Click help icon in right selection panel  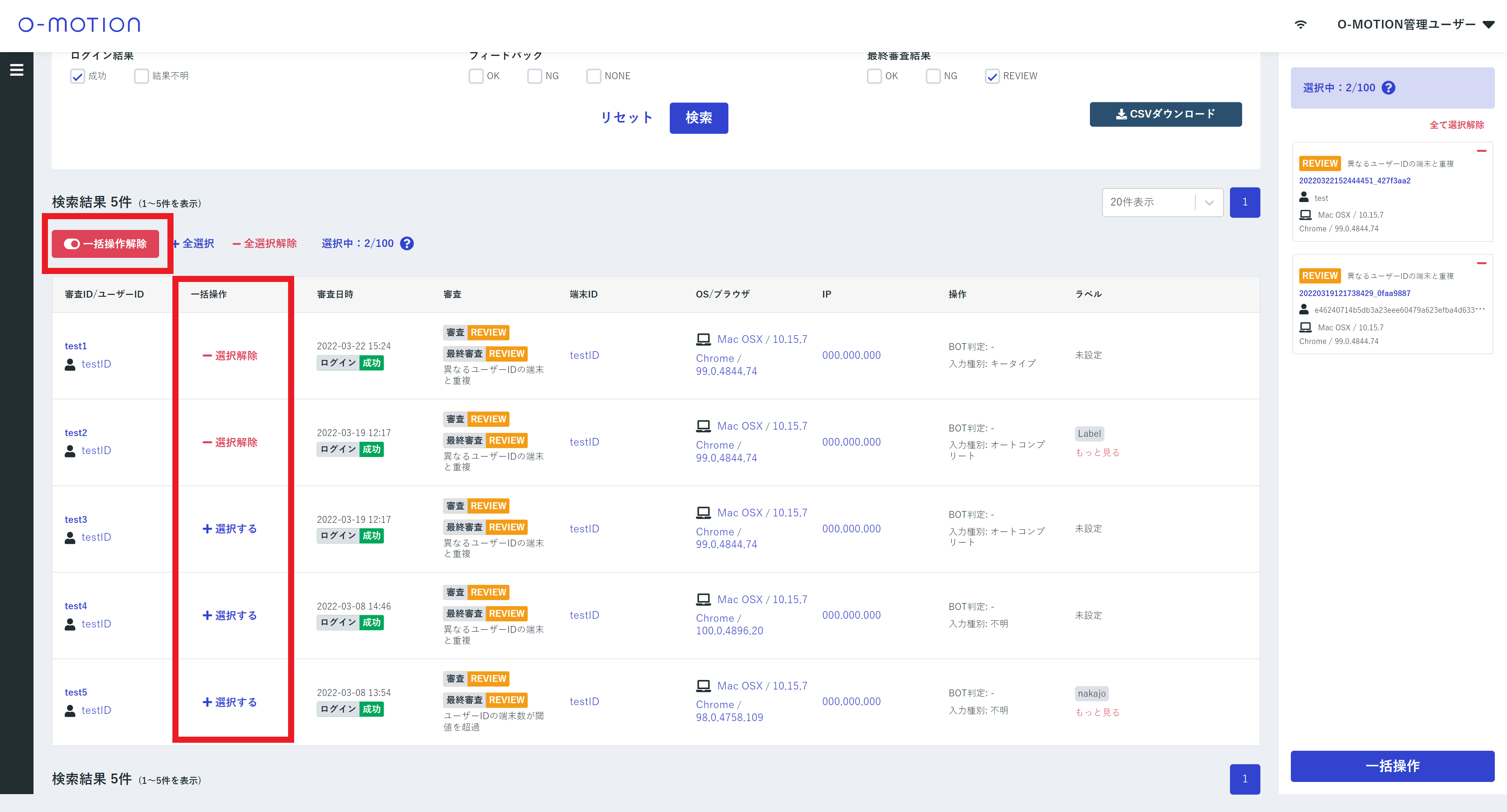pos(1388,88)
